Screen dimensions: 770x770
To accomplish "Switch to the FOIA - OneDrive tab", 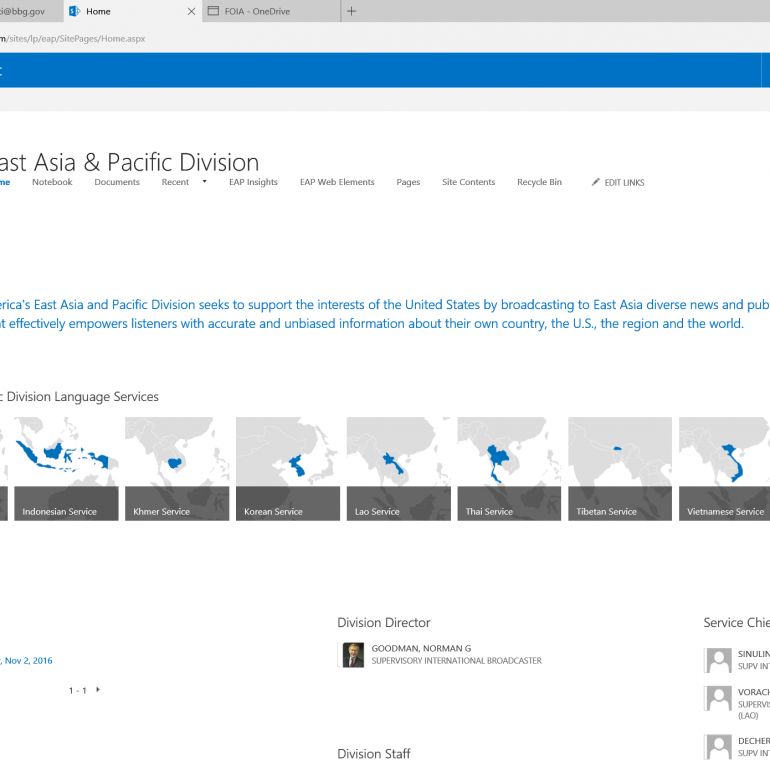I will (271, 11).
